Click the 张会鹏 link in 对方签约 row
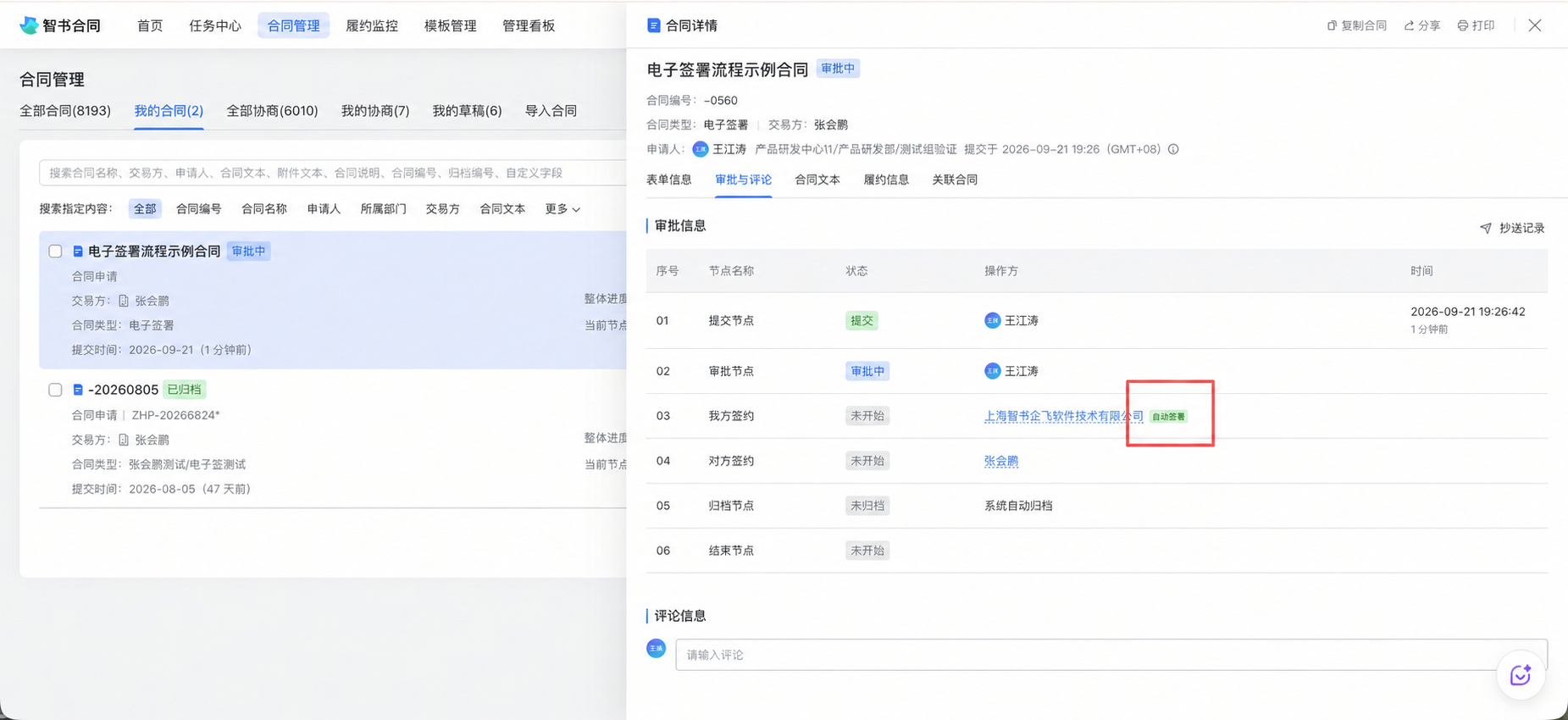The height and width of the screenshot is (720, 1568). [x=1001, y=461]
